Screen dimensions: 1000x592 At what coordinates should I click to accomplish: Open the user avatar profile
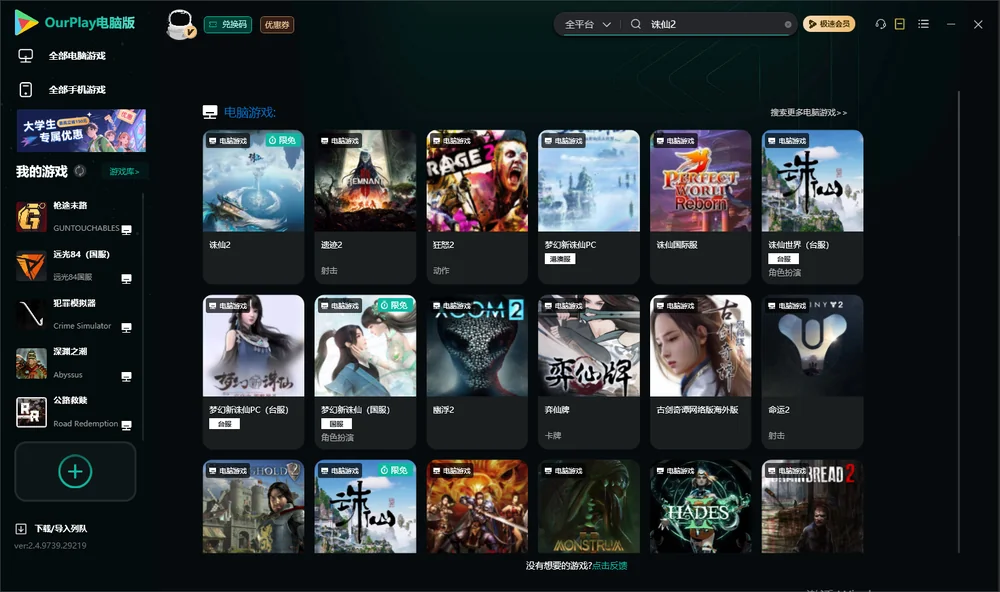pyautogui.click(x=180, y=25)
